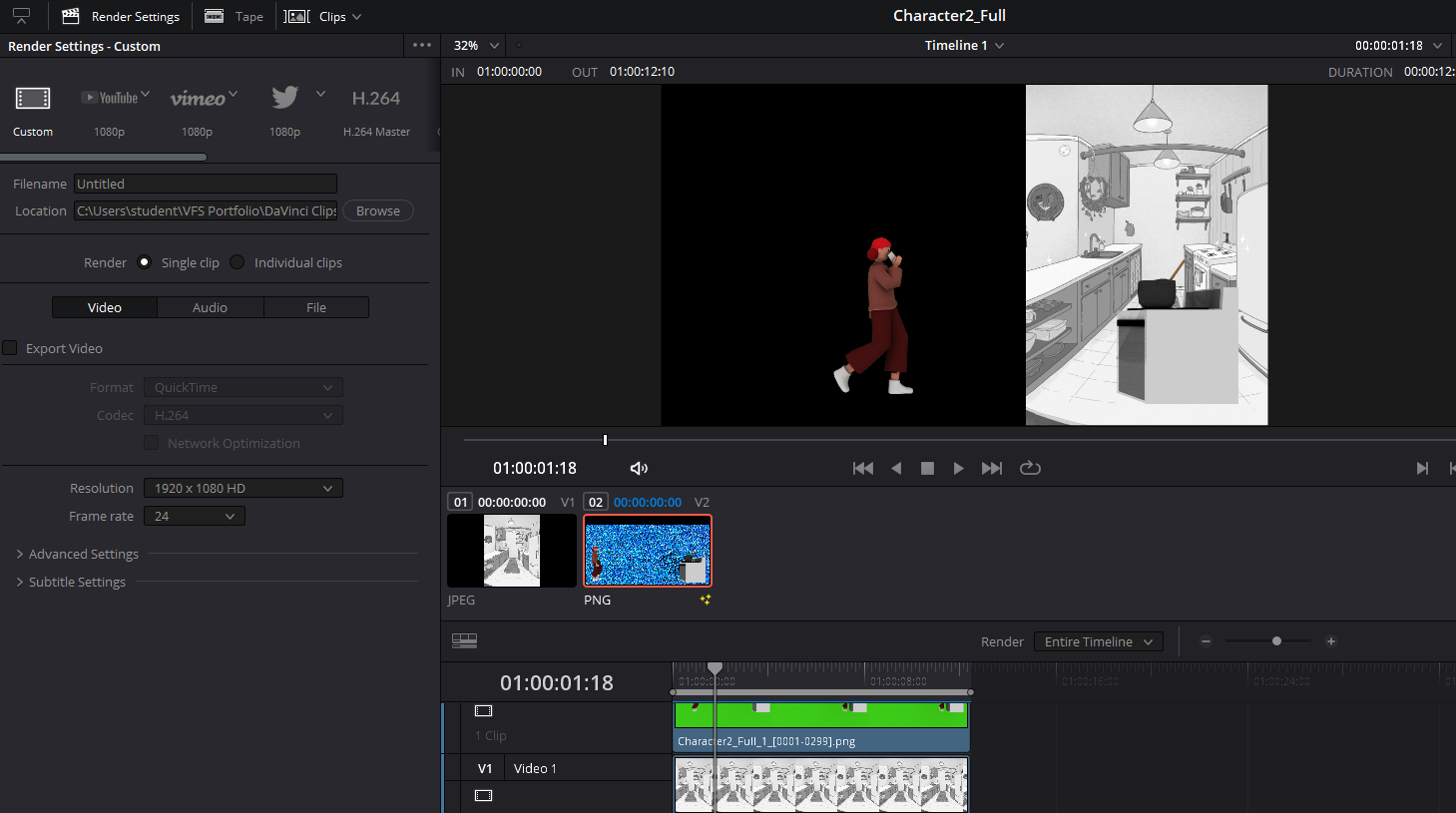Image resolution: width=1456 pixels, height=813 pixels.
Task: Play the viewer in reverse
Action: pyautogui.click(x=896, y=468)
